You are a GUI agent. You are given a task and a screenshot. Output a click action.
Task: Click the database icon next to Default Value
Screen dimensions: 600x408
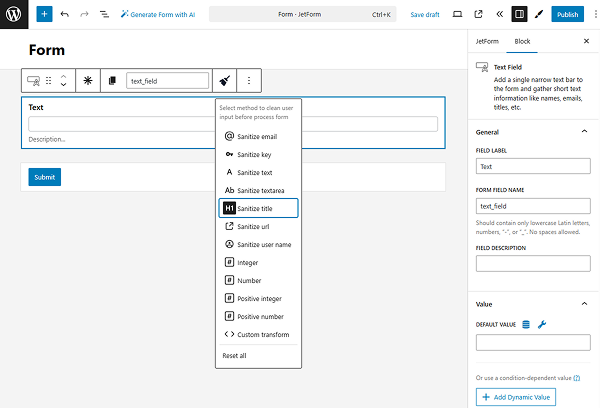coord(526,324)
